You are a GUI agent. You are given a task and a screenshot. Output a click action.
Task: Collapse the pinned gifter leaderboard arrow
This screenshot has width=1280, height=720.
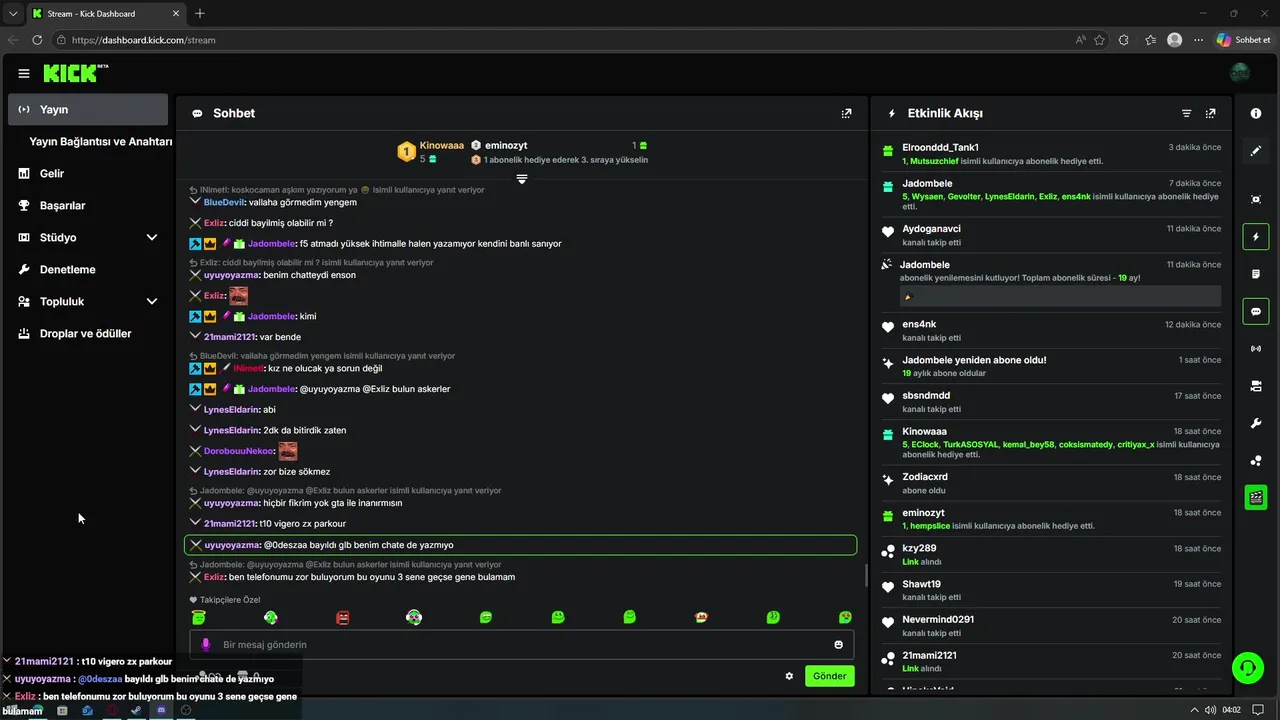click(521, 179)
